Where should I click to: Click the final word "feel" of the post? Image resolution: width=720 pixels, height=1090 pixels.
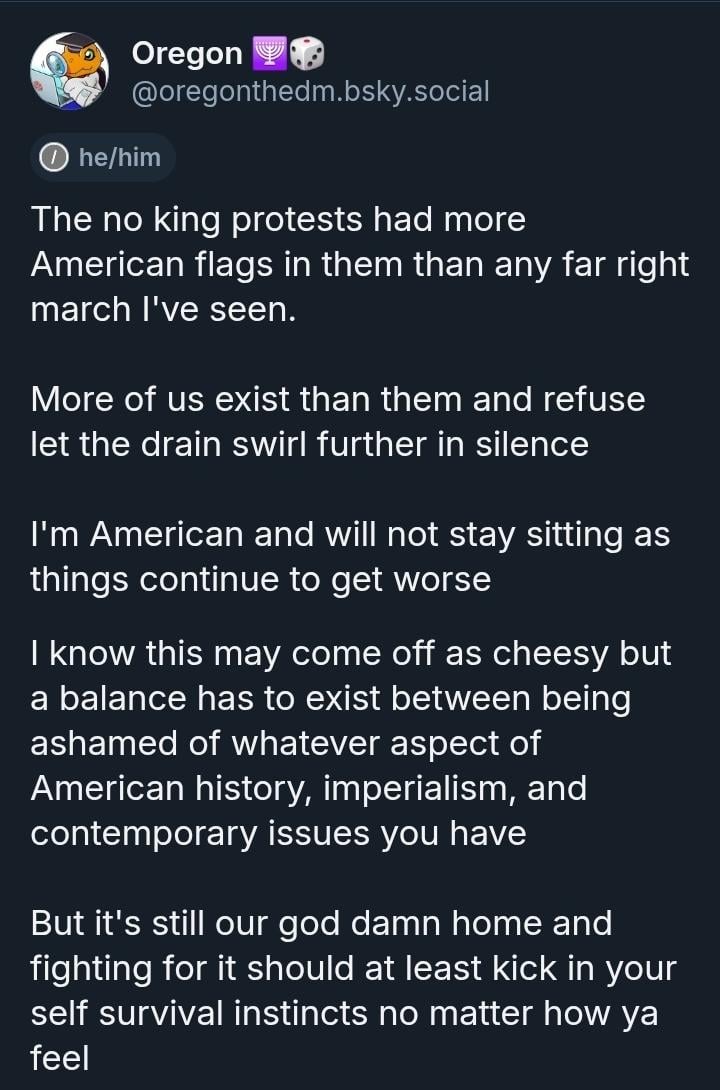click(x=60, y=1058)
